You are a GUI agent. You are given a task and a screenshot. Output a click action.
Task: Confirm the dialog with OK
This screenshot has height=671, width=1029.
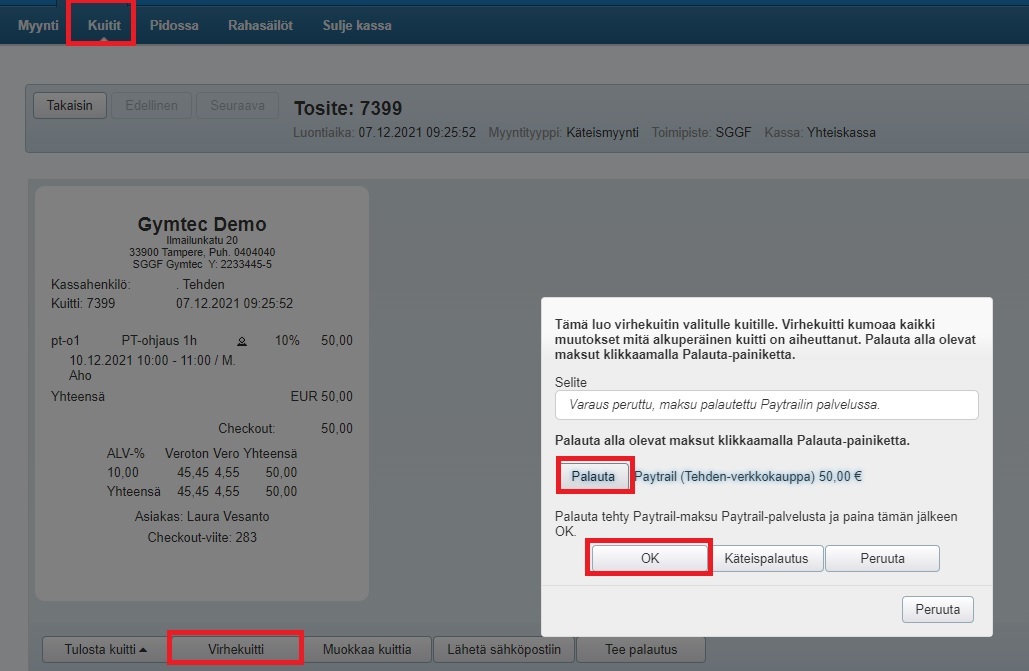pos(650,558)
